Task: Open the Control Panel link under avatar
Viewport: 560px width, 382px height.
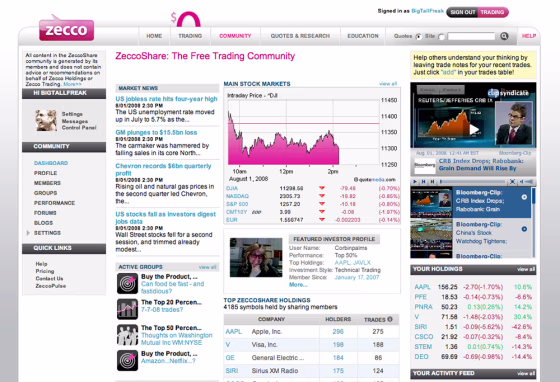Action: point(79,128)
